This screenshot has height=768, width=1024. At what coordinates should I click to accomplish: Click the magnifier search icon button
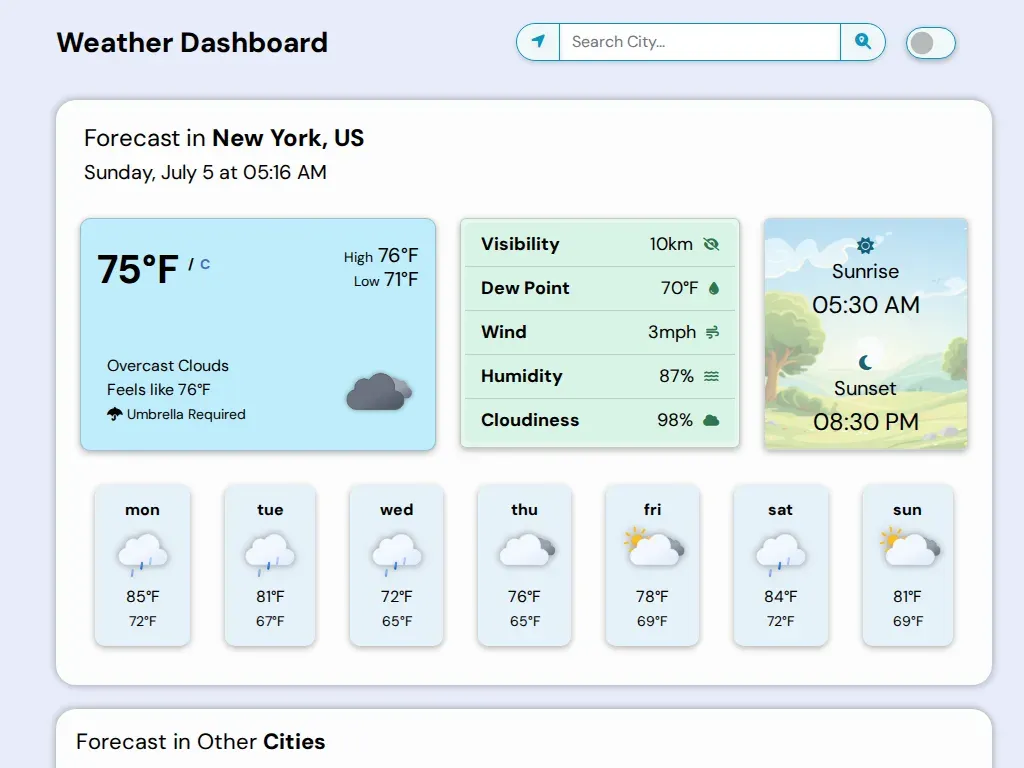click(863, 42)
